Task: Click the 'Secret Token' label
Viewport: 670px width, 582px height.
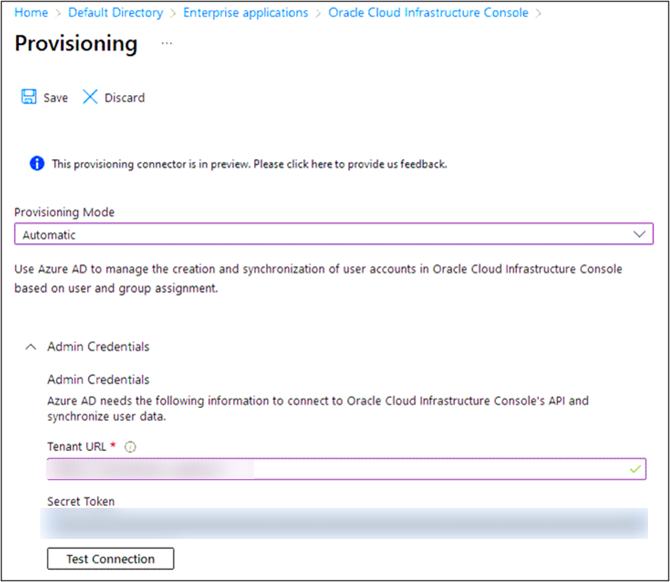Action: [x=81, y=501]
